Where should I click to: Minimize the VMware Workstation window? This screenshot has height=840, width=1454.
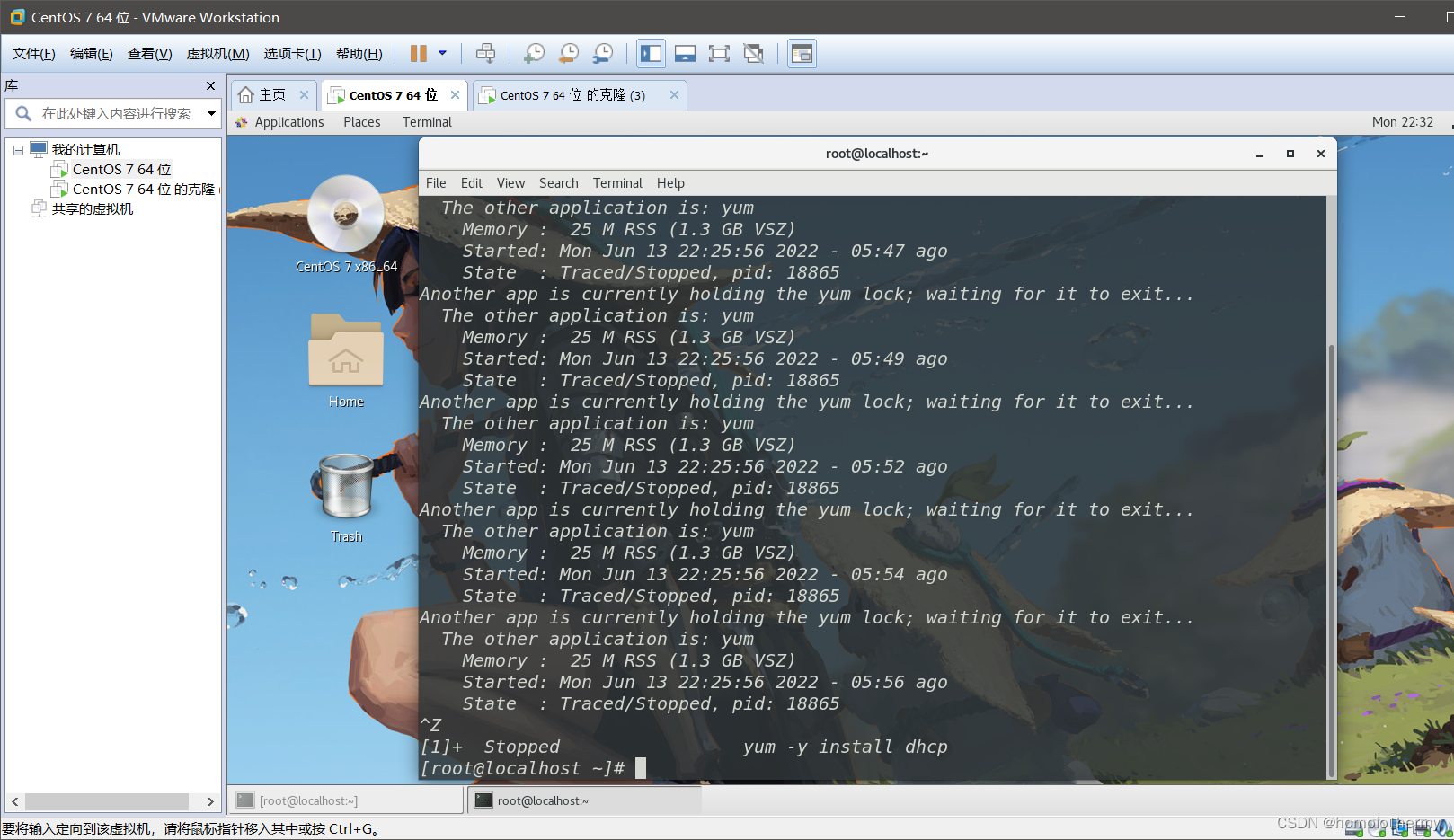click(x=1400, y=17)
